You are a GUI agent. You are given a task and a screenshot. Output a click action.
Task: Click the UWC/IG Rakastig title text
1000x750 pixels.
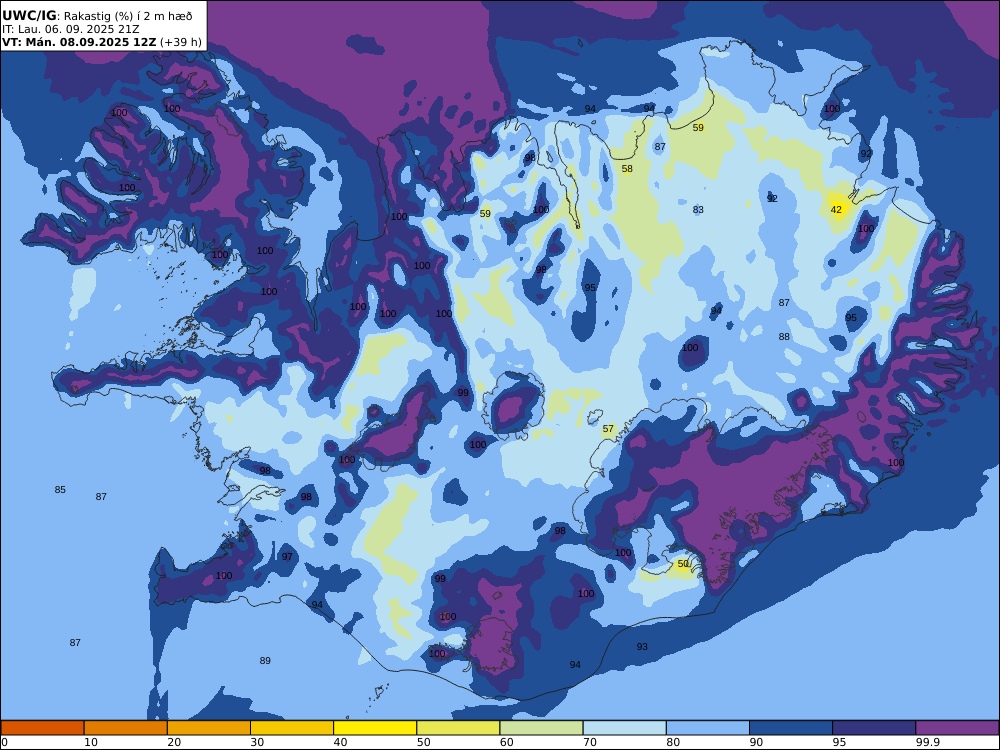97,16
